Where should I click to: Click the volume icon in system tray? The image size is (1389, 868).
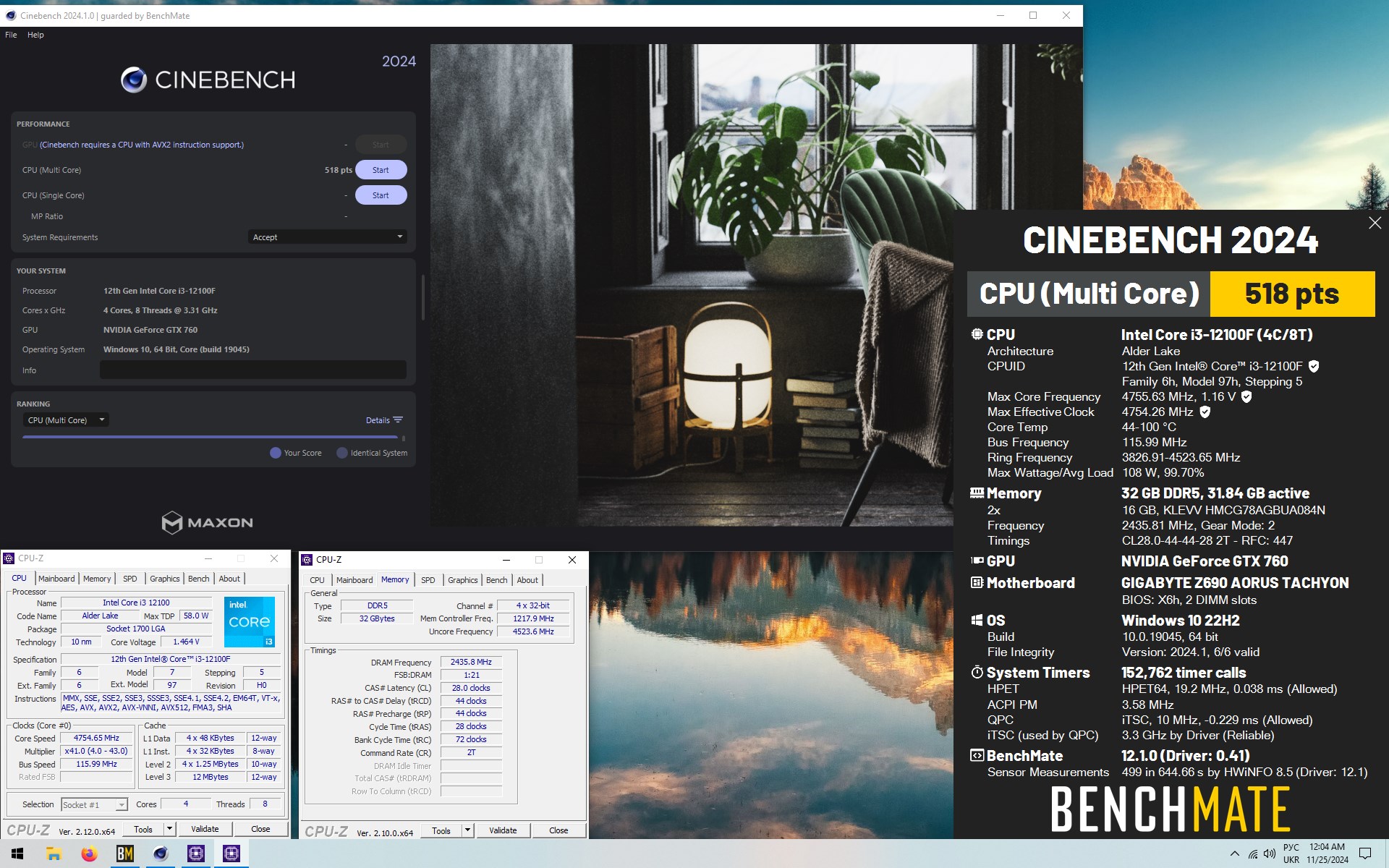tap(1269, 854)
